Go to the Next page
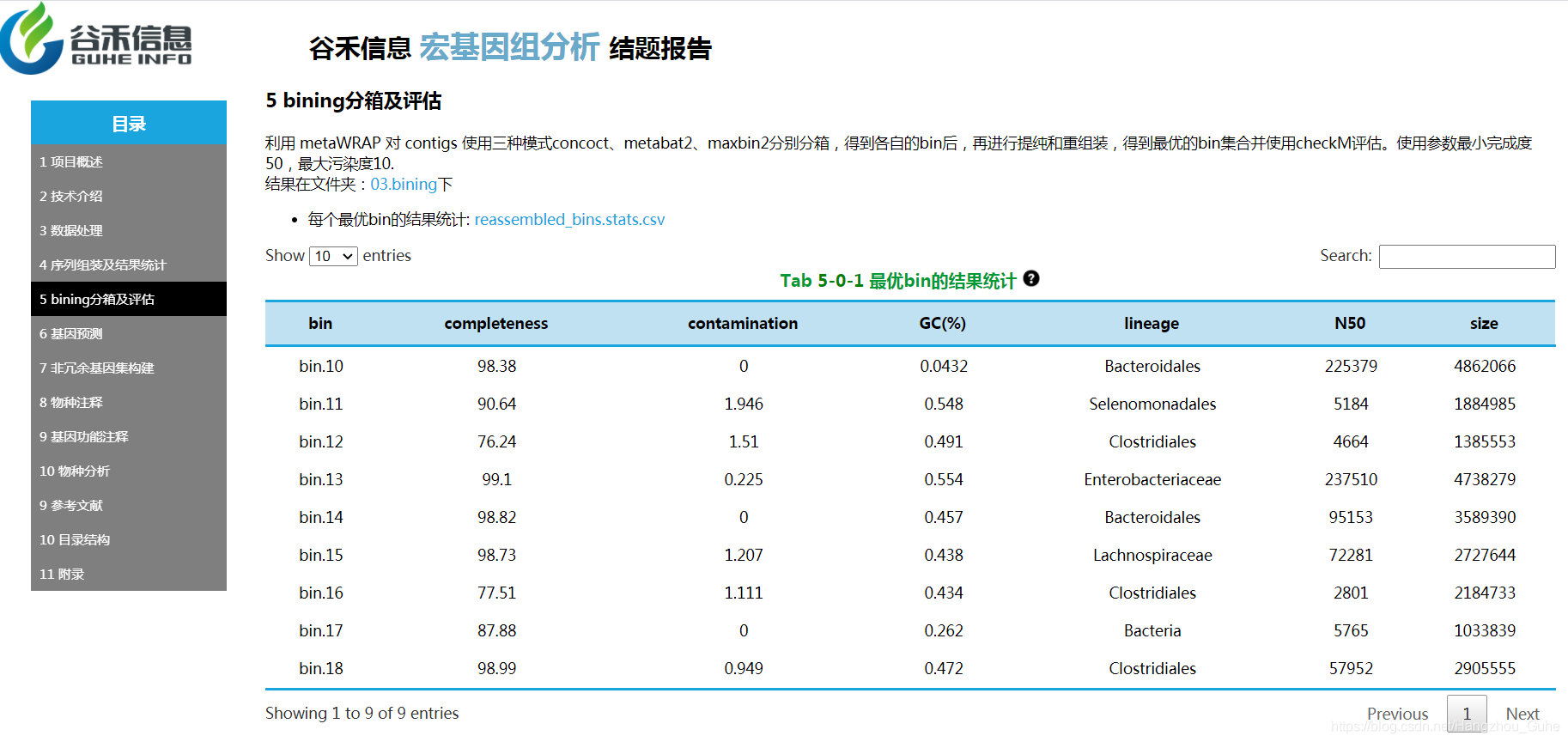 (x=1522, y=714)
